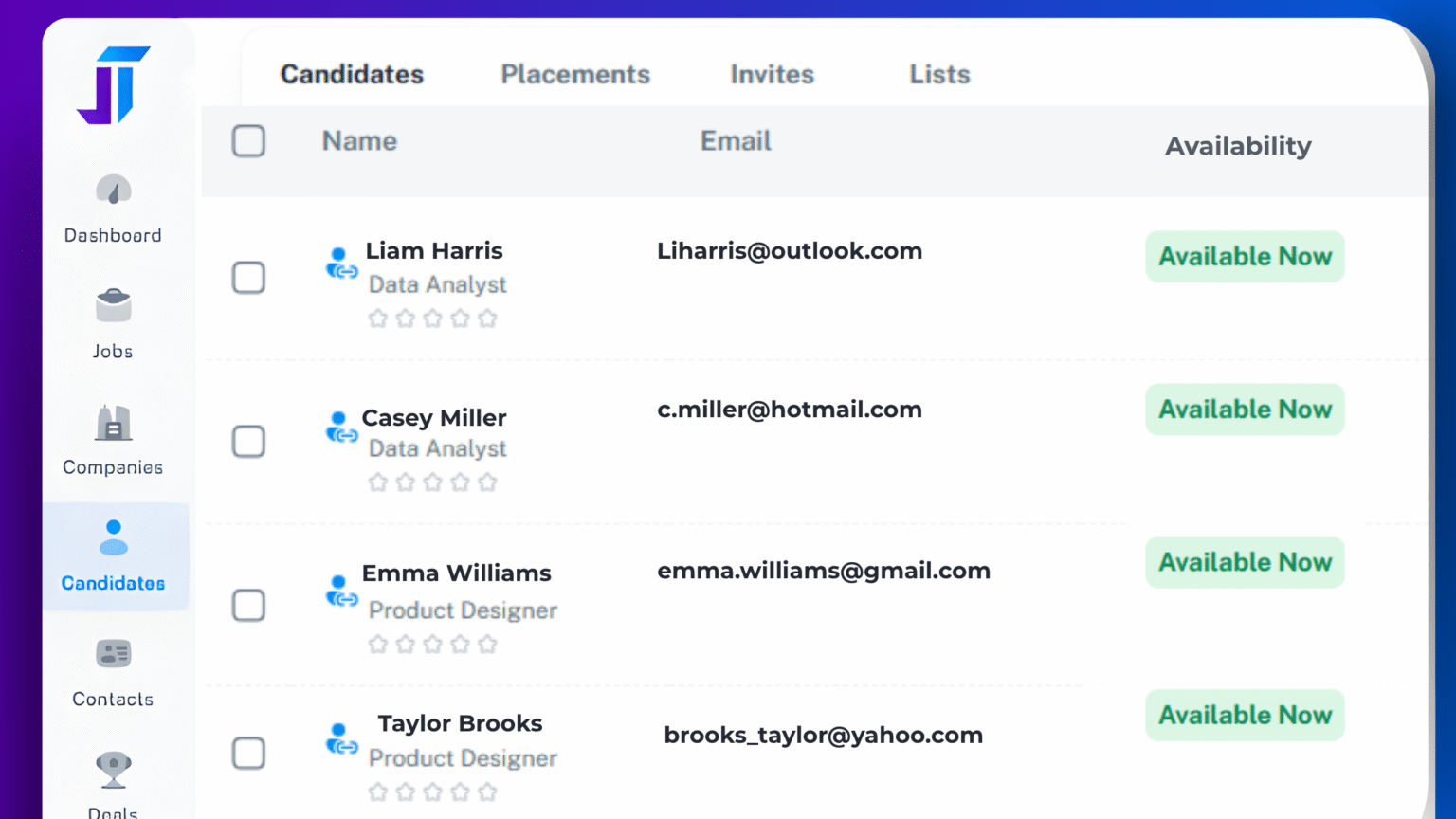1456x819 pixels.
Task: Open emma.williams@gmail.com email link
Action: click(823, 571)
